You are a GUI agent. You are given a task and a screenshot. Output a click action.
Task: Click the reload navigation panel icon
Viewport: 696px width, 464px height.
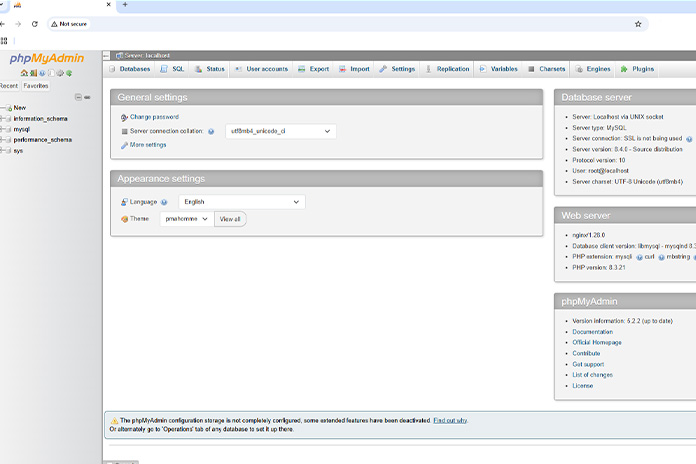68,73
